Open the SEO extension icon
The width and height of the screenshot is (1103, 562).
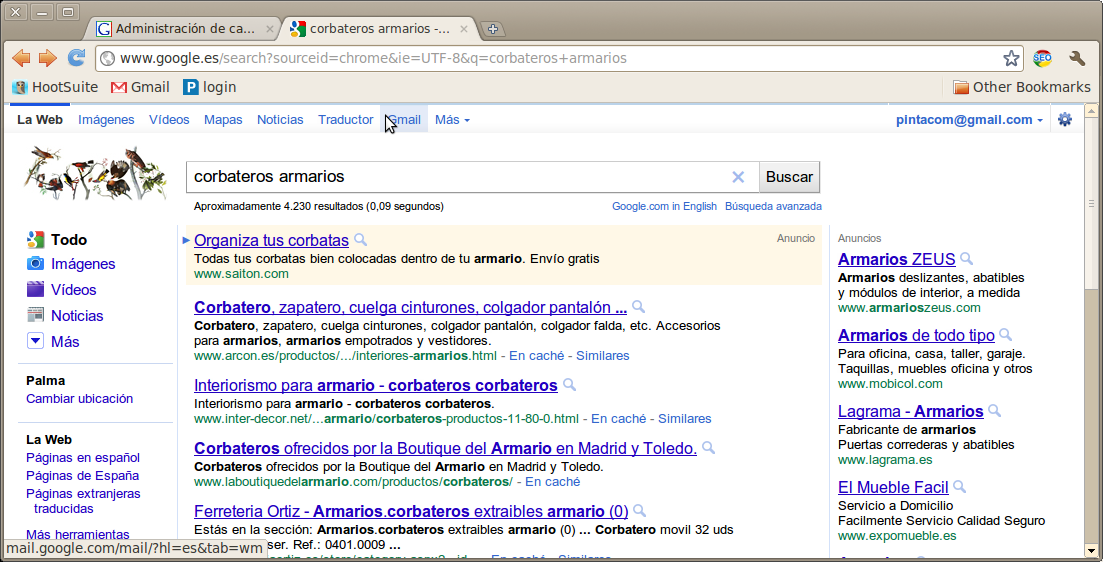[1042, 58]
